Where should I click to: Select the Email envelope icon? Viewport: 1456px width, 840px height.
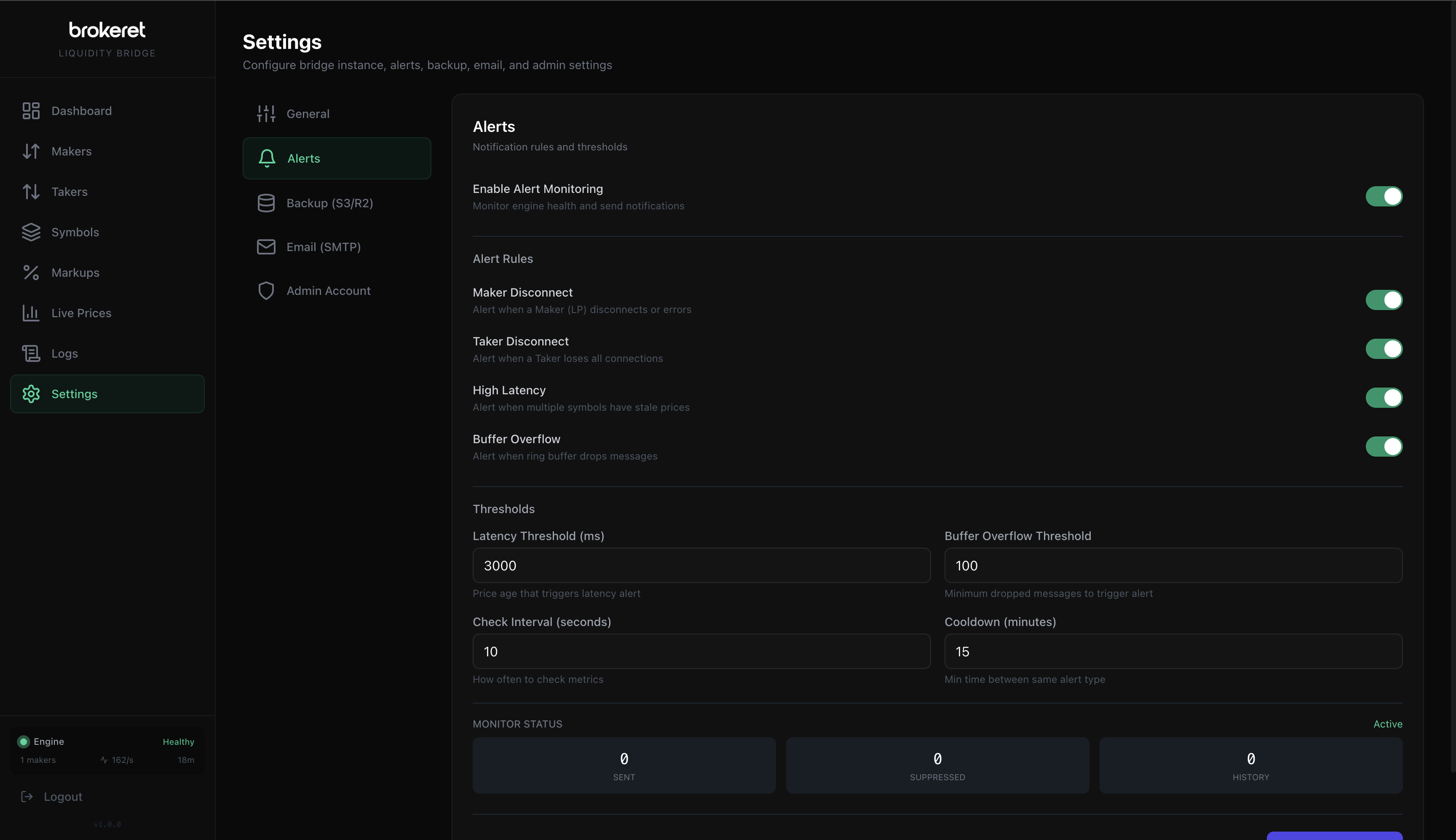(x=266, y=246)
